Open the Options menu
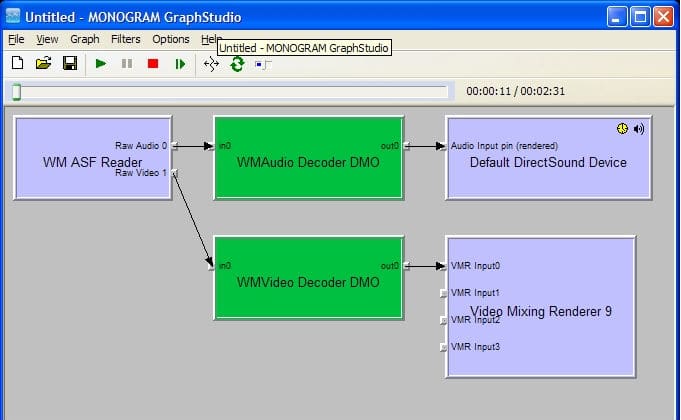The height and width of the screenshot is (420, 681). 171,39
